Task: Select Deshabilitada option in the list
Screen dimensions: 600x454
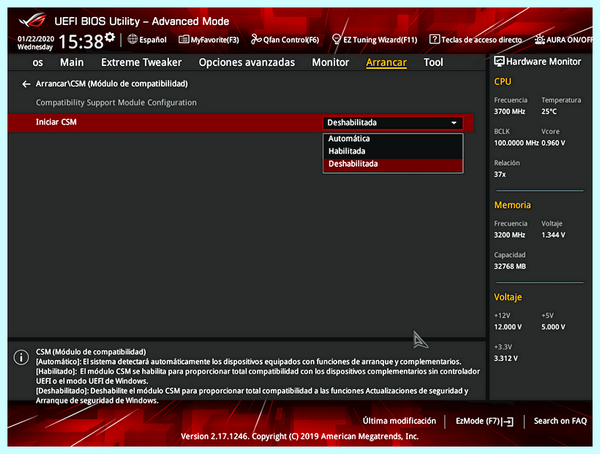Action: (393, 164)
